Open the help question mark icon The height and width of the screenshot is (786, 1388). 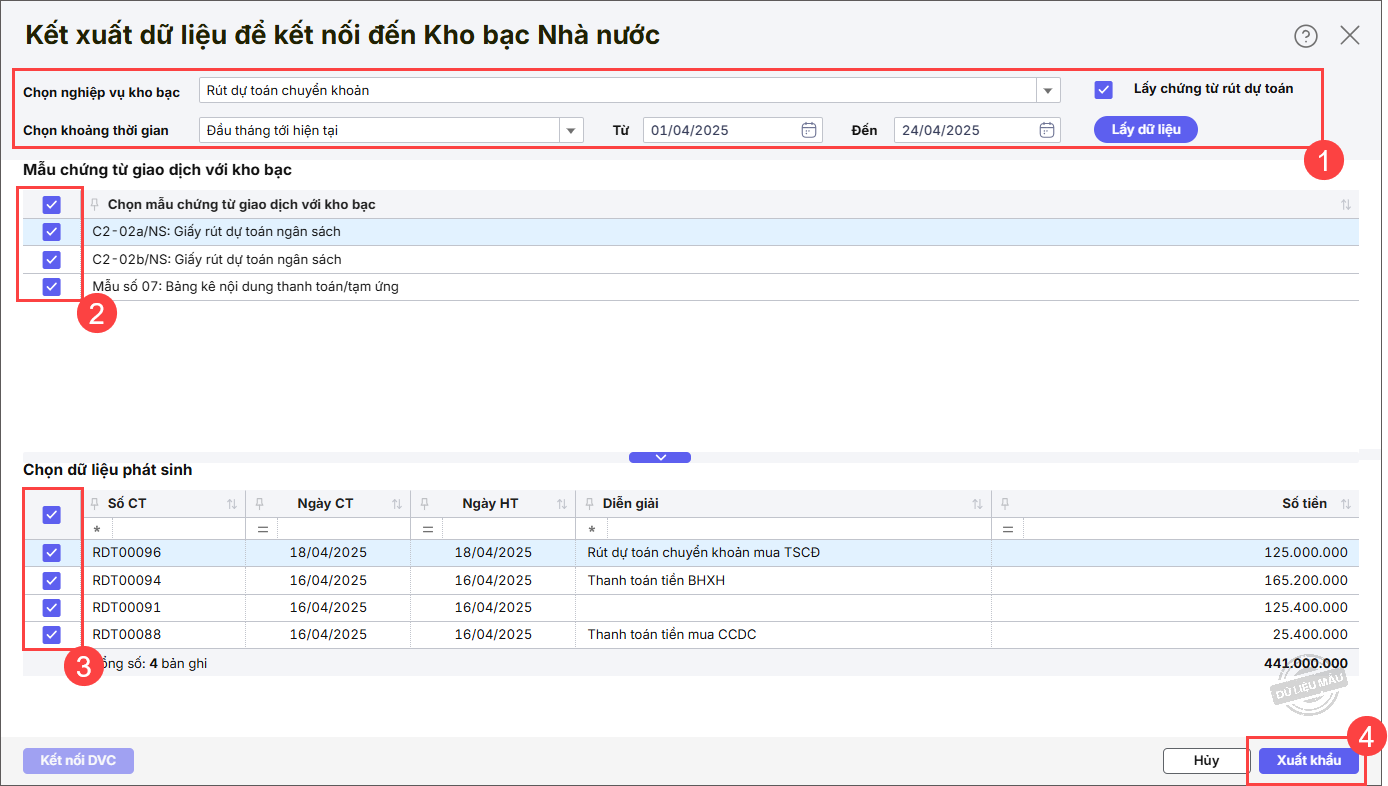click(1306, 36)
